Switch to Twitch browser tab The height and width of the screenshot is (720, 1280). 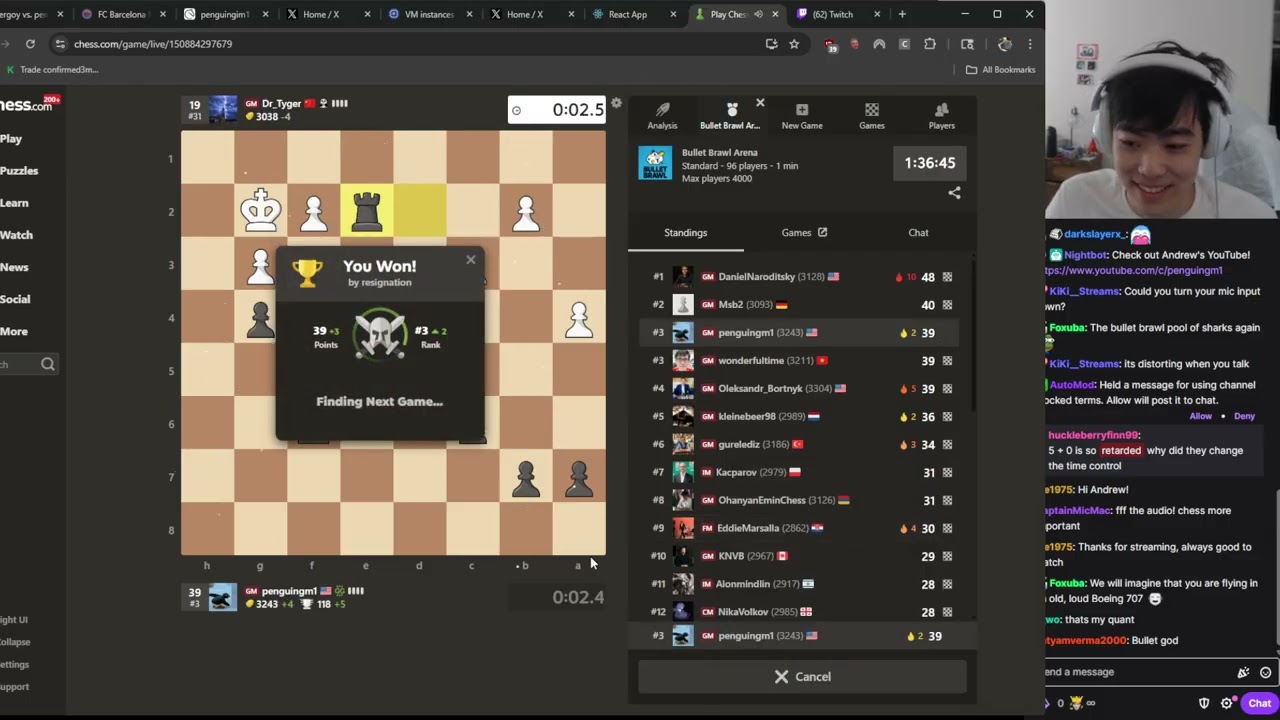tap(833, 14)
